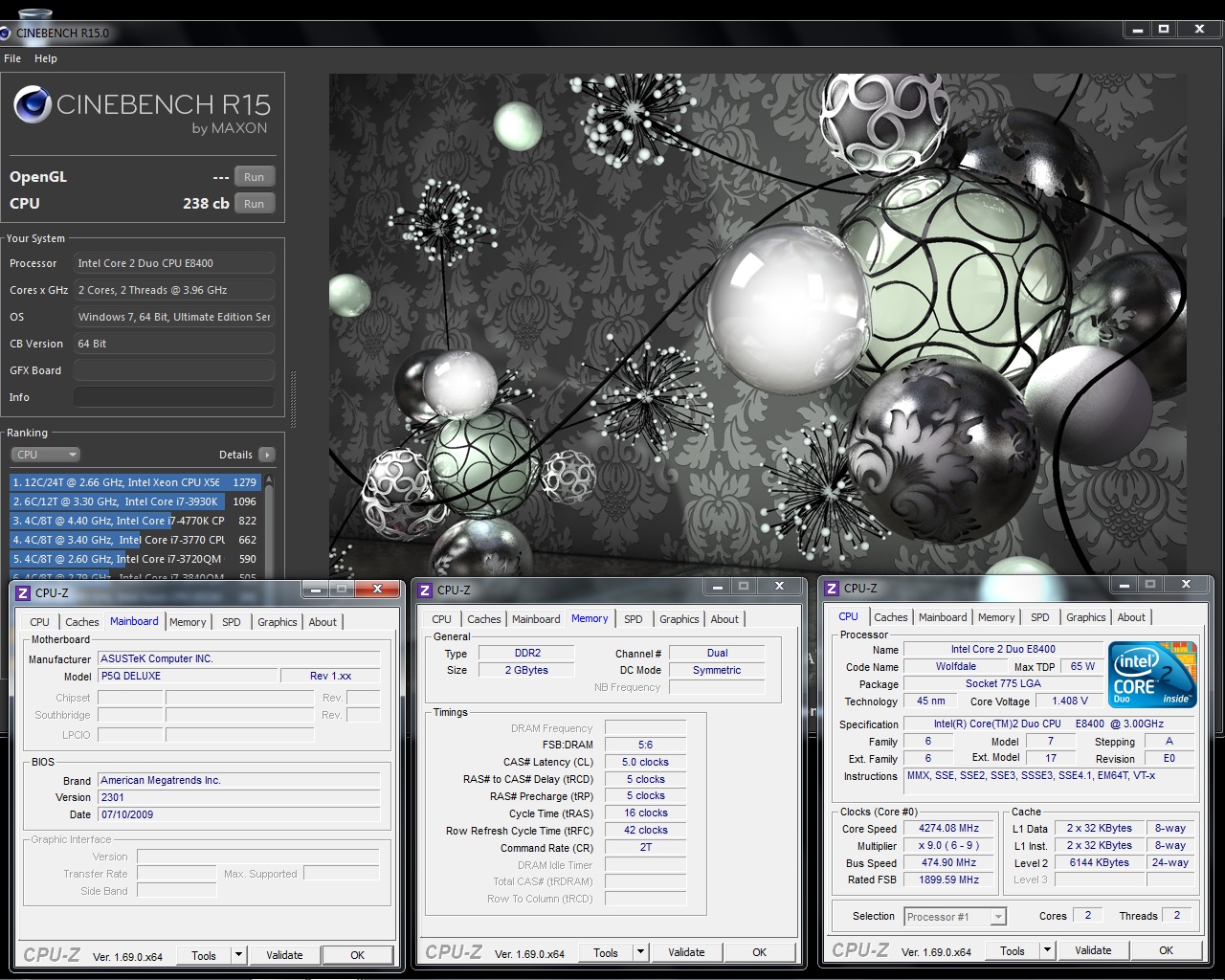
Task: Open Graphics tab in right CPU-Z window
Action: tap(1086, 617)
